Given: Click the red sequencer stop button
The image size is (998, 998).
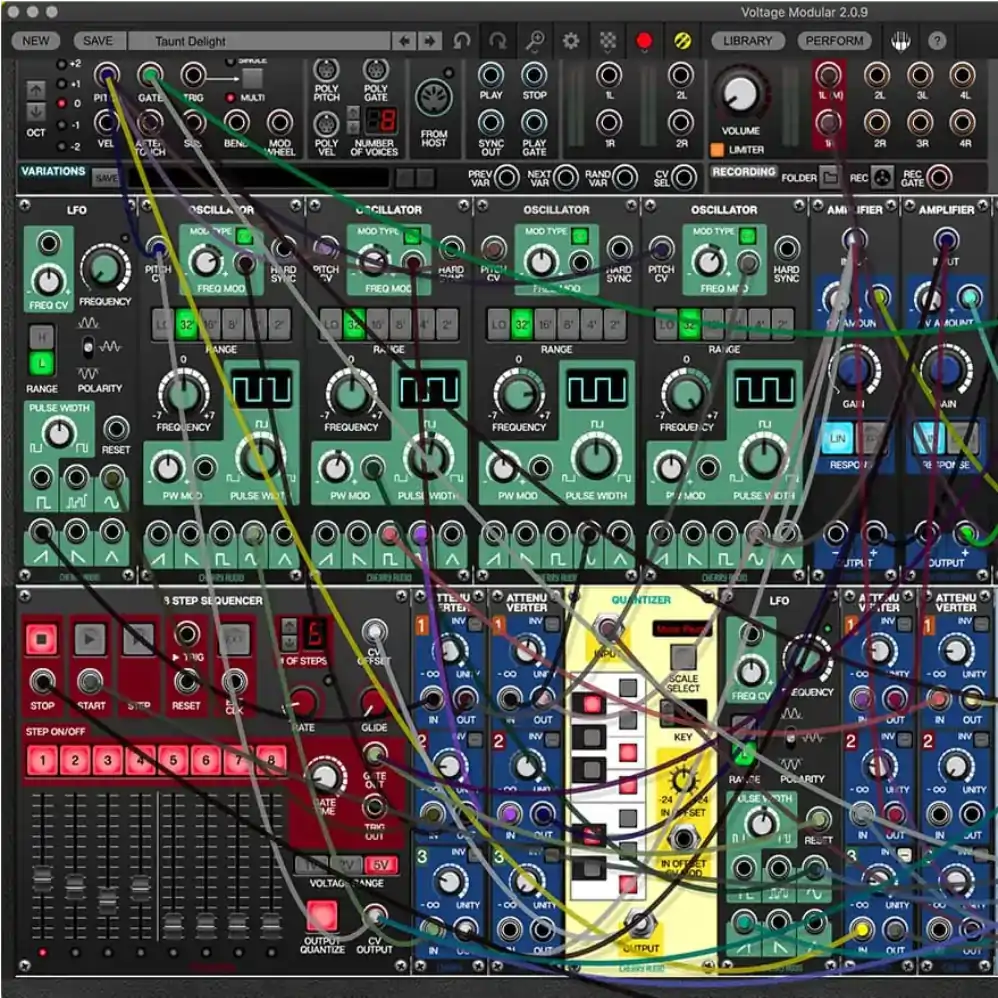Looking at the screenshot, I should point(41,638).
